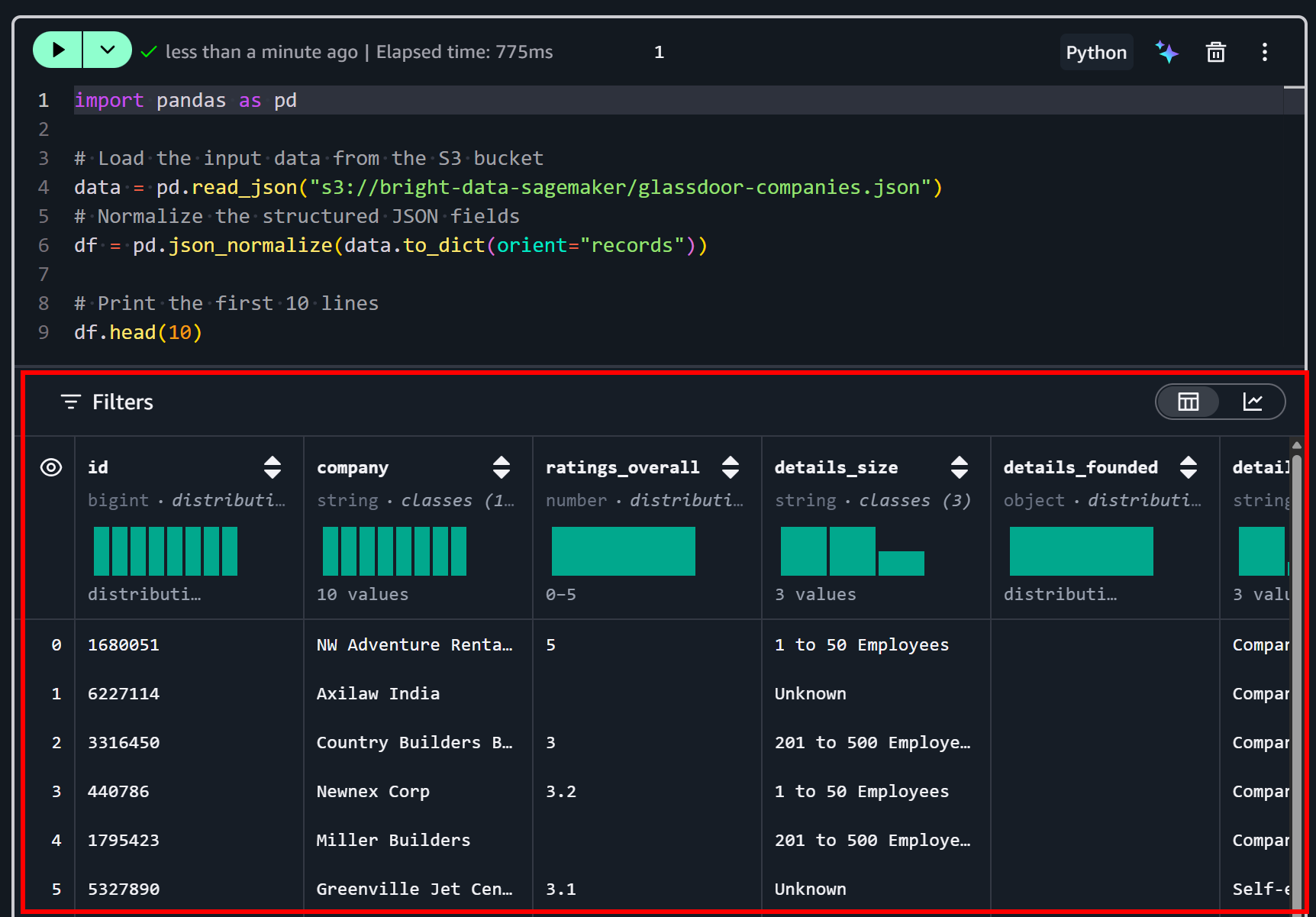Select row index 2
This screenshot has height=917, width=1316.
pos(56,742)
